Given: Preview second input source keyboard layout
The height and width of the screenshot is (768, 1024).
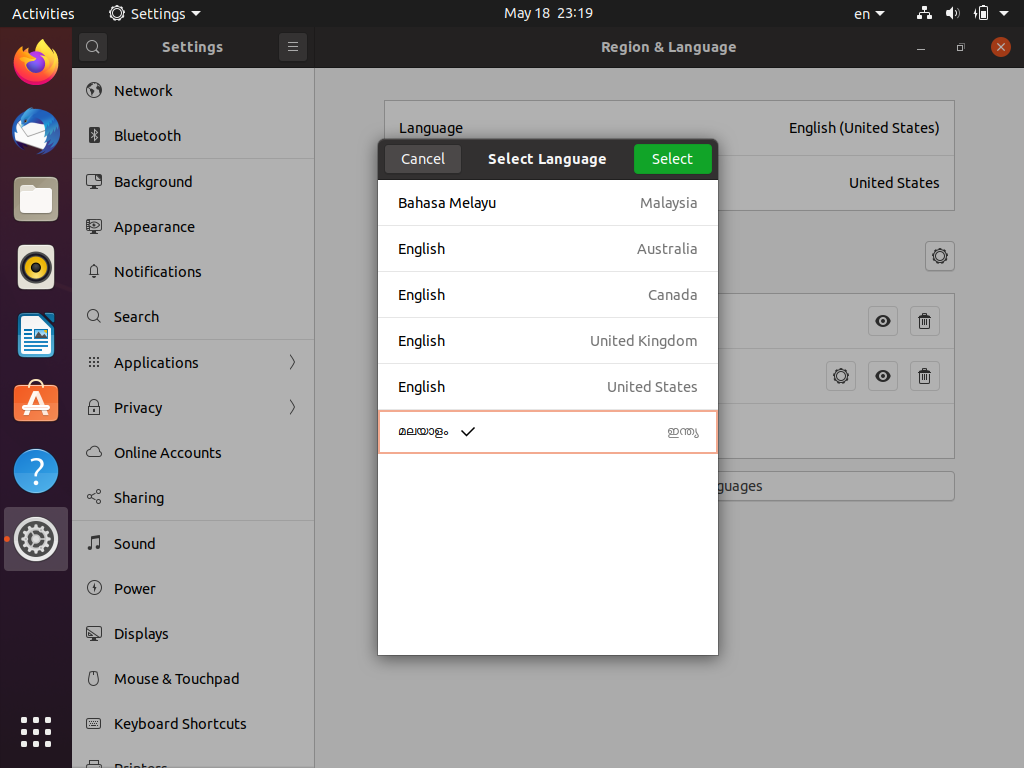Looking at the screenshot, I should point(883,376).
